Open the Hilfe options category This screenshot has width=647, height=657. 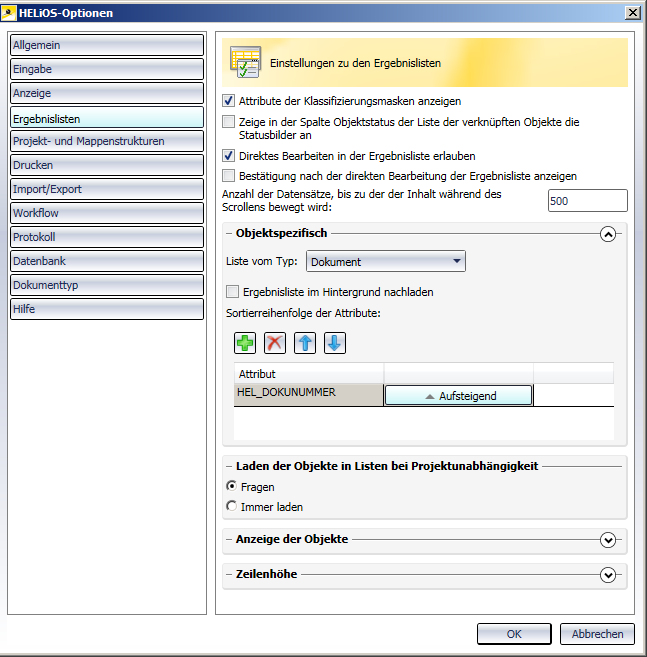107,309
